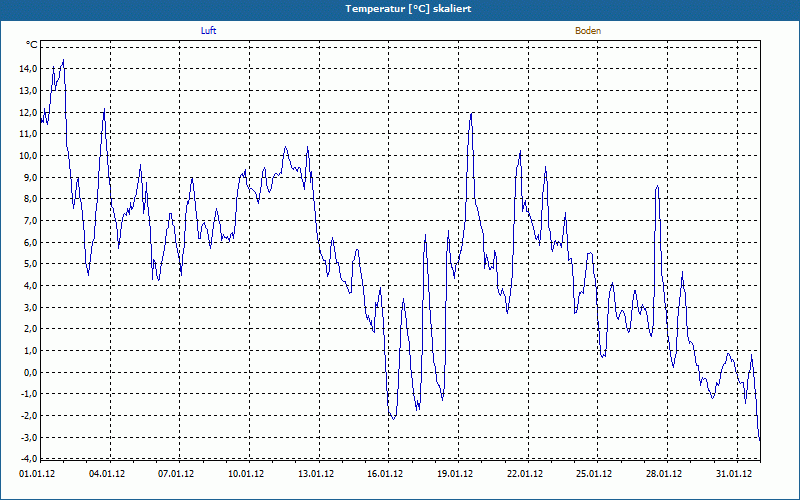Click the 11,0 y-axis value
This screenshot has width=800, height=500.
(x=28, y=134)
